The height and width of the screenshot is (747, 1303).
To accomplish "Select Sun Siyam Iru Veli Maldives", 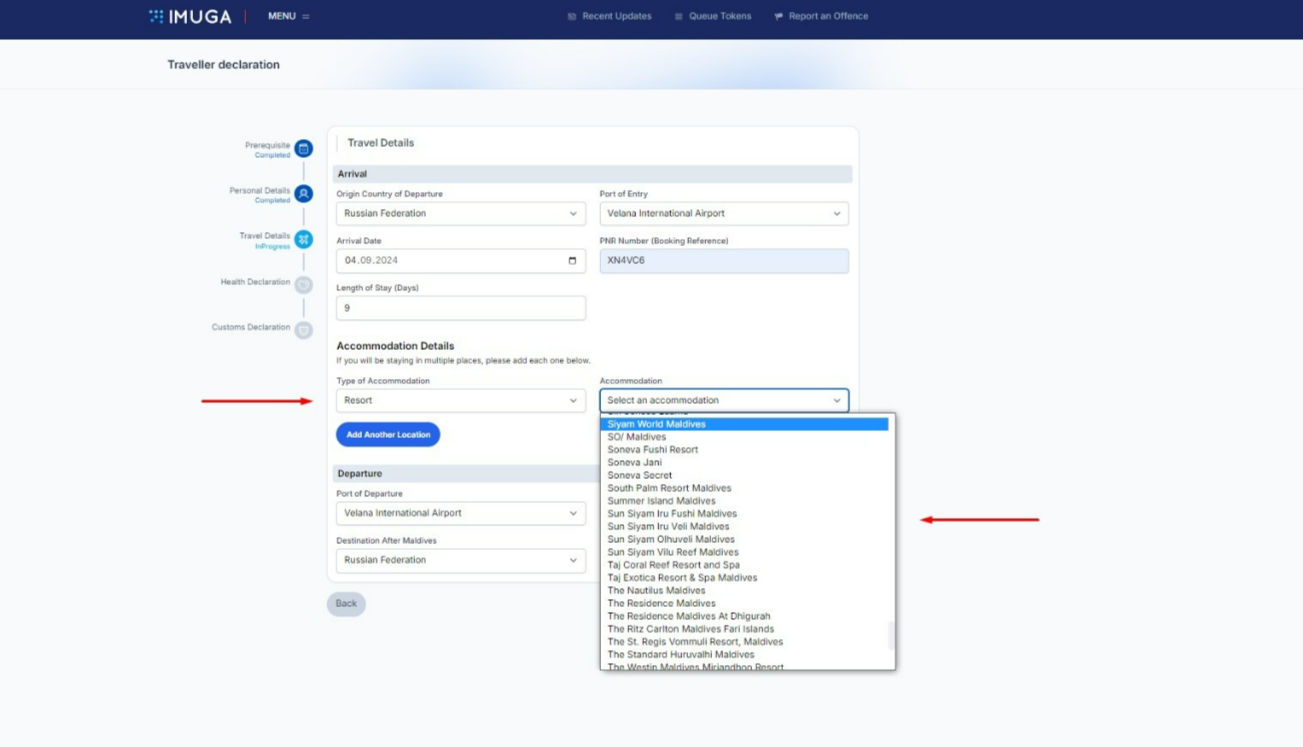I will coord(744,527).
